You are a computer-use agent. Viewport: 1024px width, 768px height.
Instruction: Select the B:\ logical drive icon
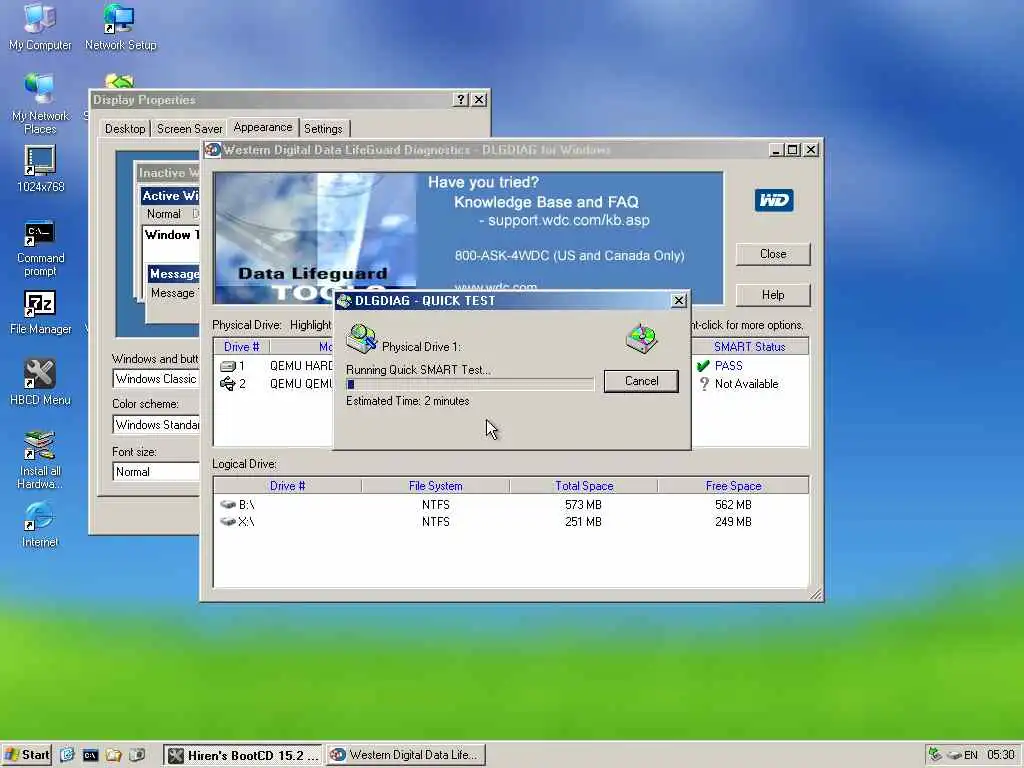227,505
